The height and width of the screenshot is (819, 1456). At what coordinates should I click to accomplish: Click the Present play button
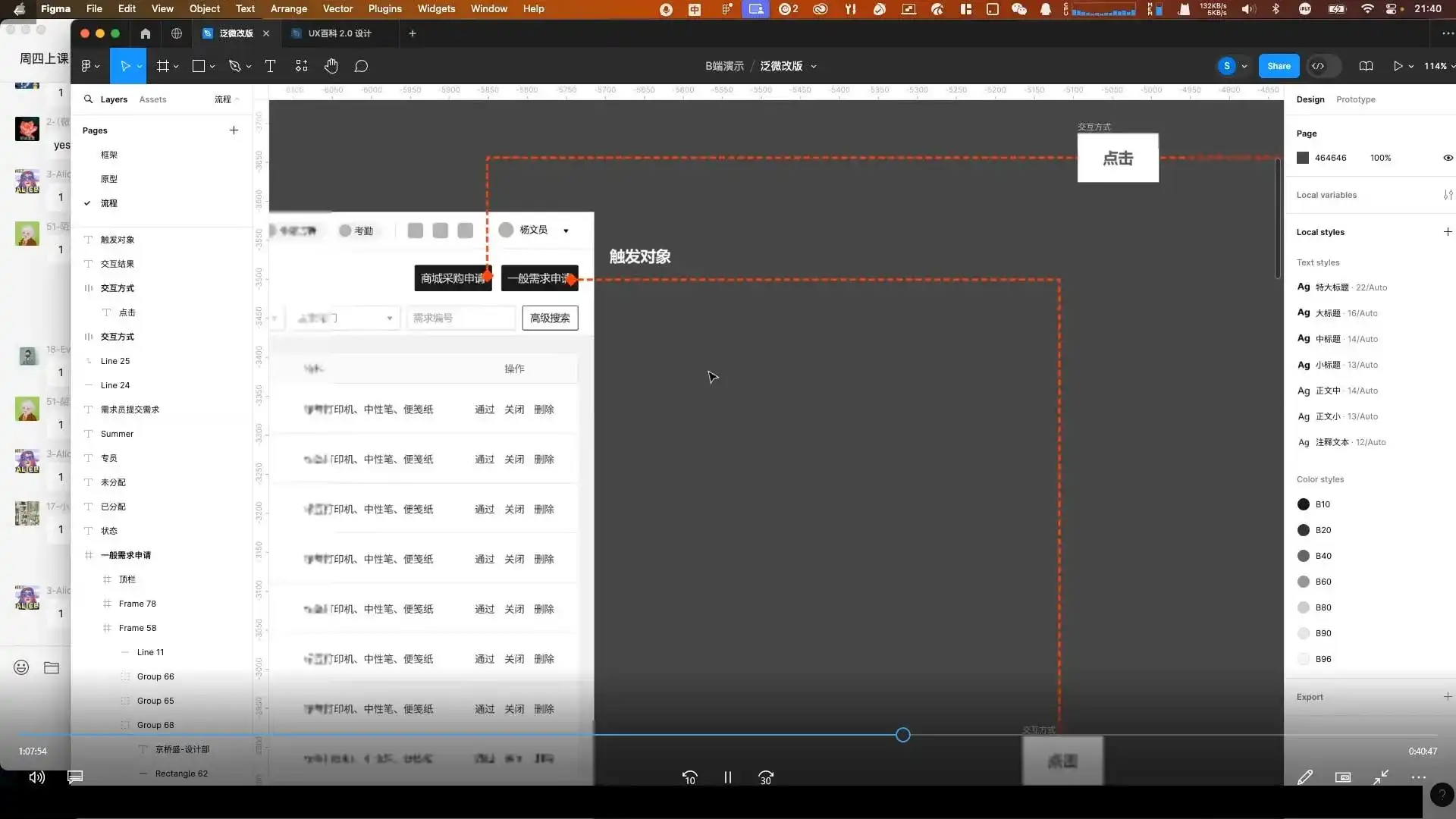1397,66
